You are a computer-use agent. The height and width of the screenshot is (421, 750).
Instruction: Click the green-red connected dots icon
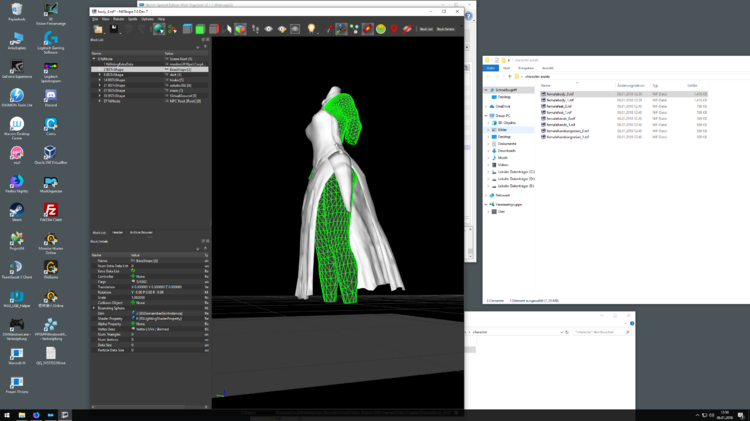tap(172, 29)
